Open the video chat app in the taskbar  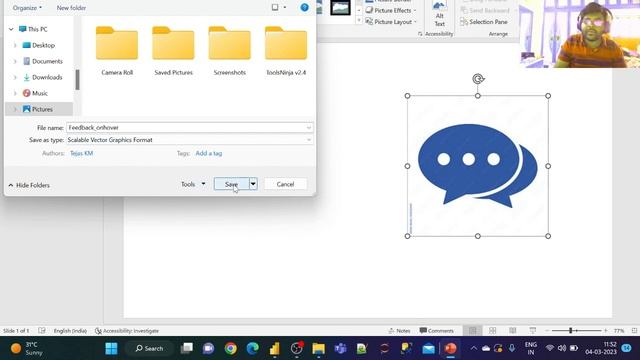tap(209, 348)
